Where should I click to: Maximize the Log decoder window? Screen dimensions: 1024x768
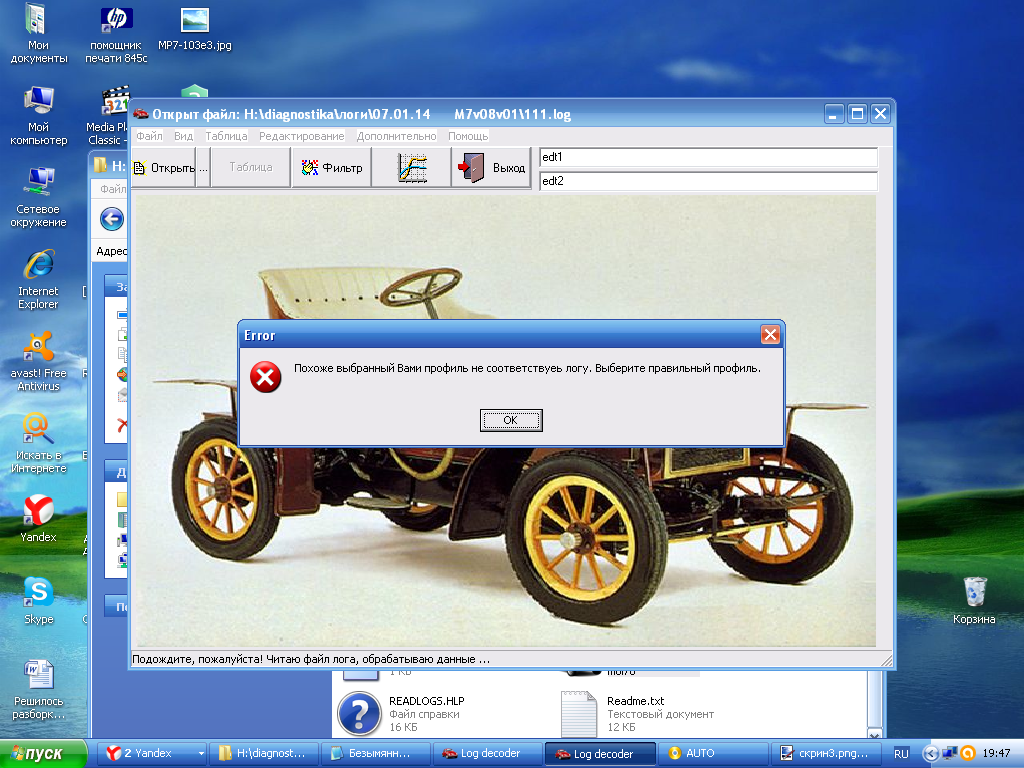tap(857, 114)
